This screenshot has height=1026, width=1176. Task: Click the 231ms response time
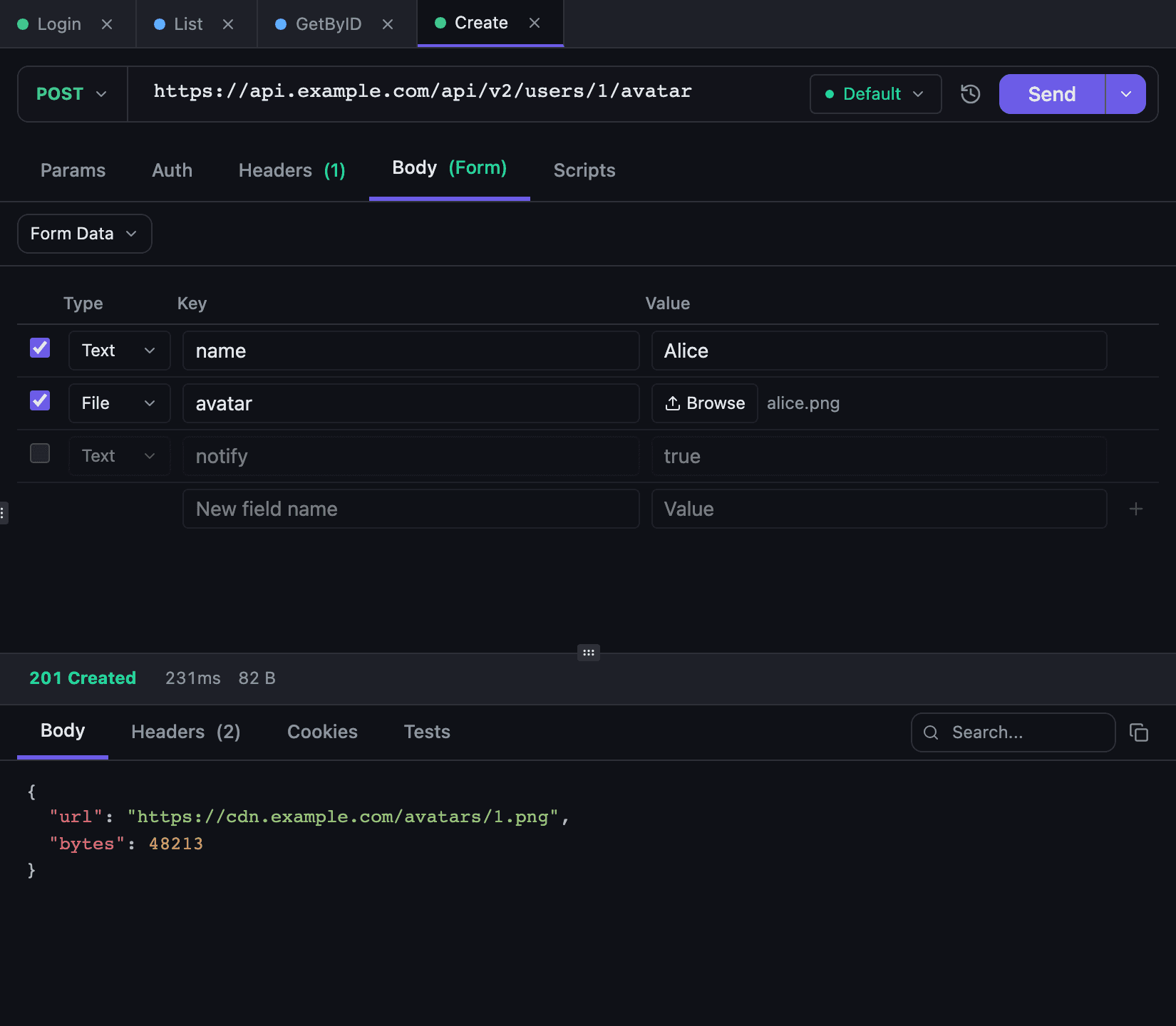tap(193, 678)
